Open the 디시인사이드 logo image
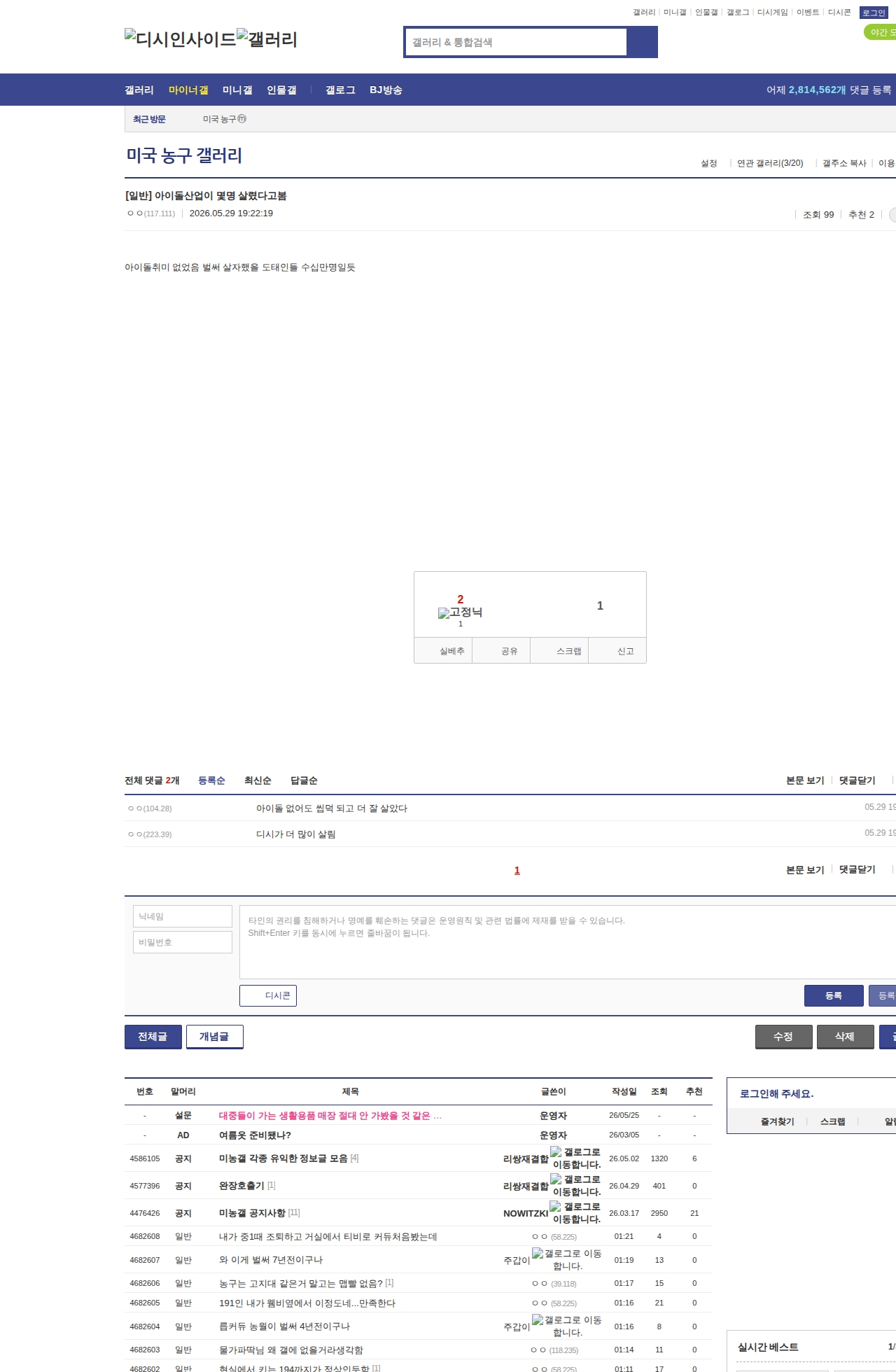This screenshot has height=1372, width=896. click(x=181, y=38)
